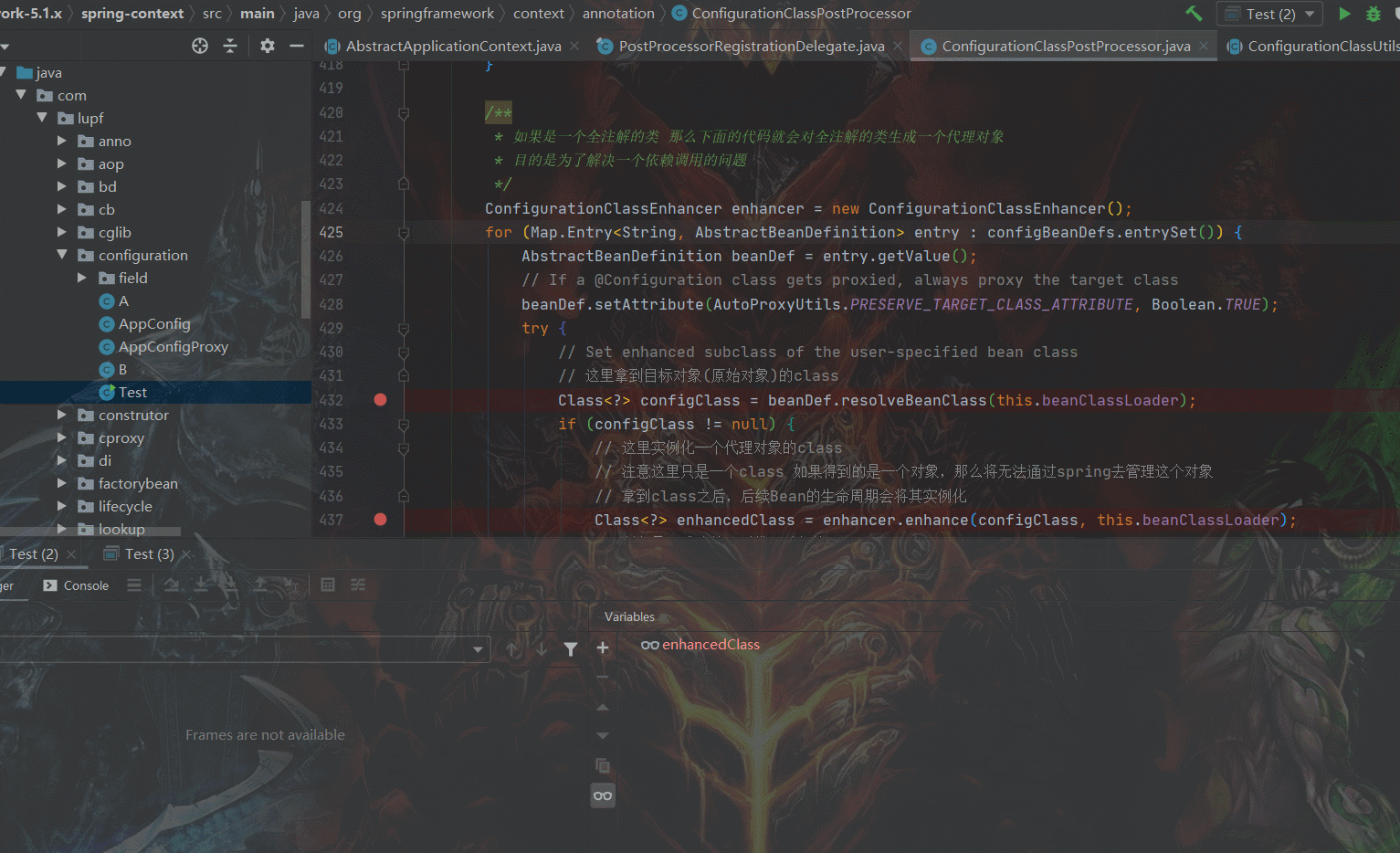
Task: Expand the aop package
Action: [62, 163]
